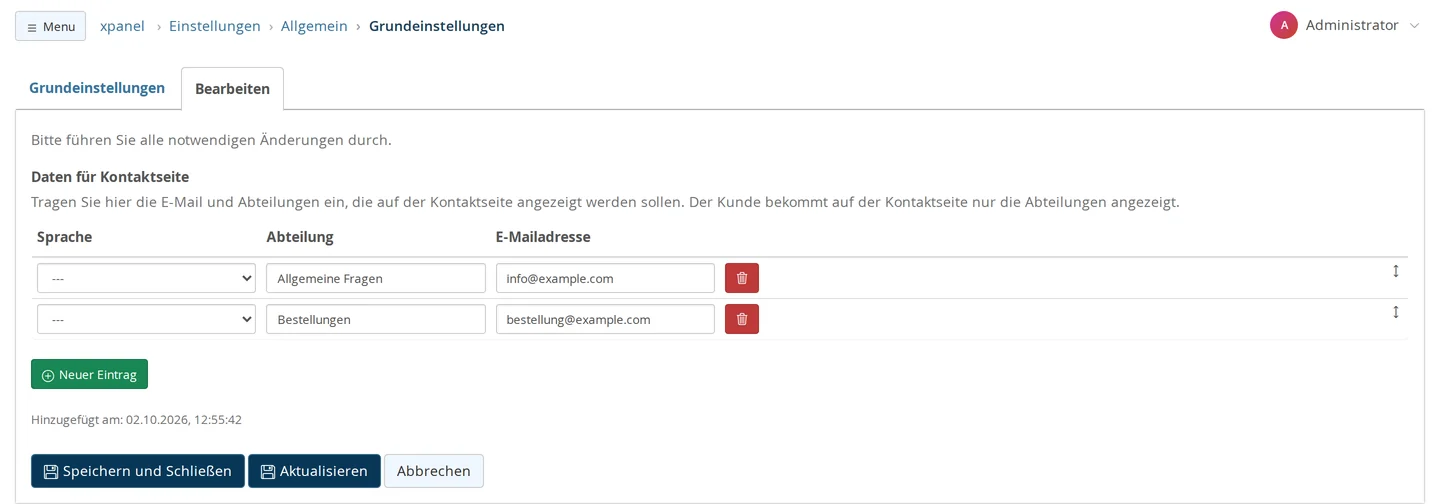The height and width of the screenshot is (504, 1440).
Task: Open the Menu hamburger button
Action: (x=50, y=26)
